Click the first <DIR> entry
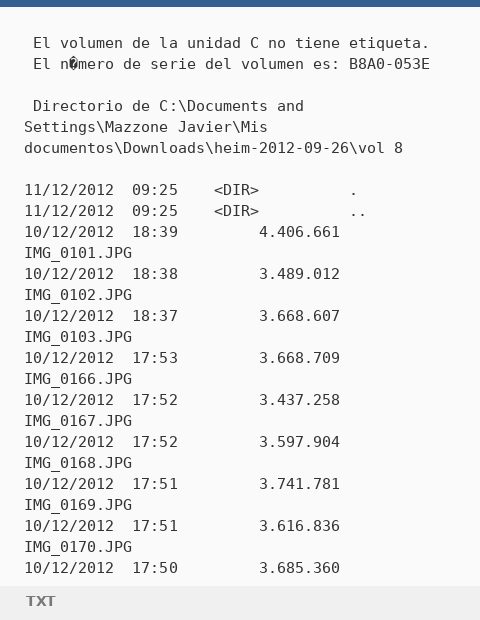Image resolution: width=480 pixels, height=620 pixels. point(236,190)
